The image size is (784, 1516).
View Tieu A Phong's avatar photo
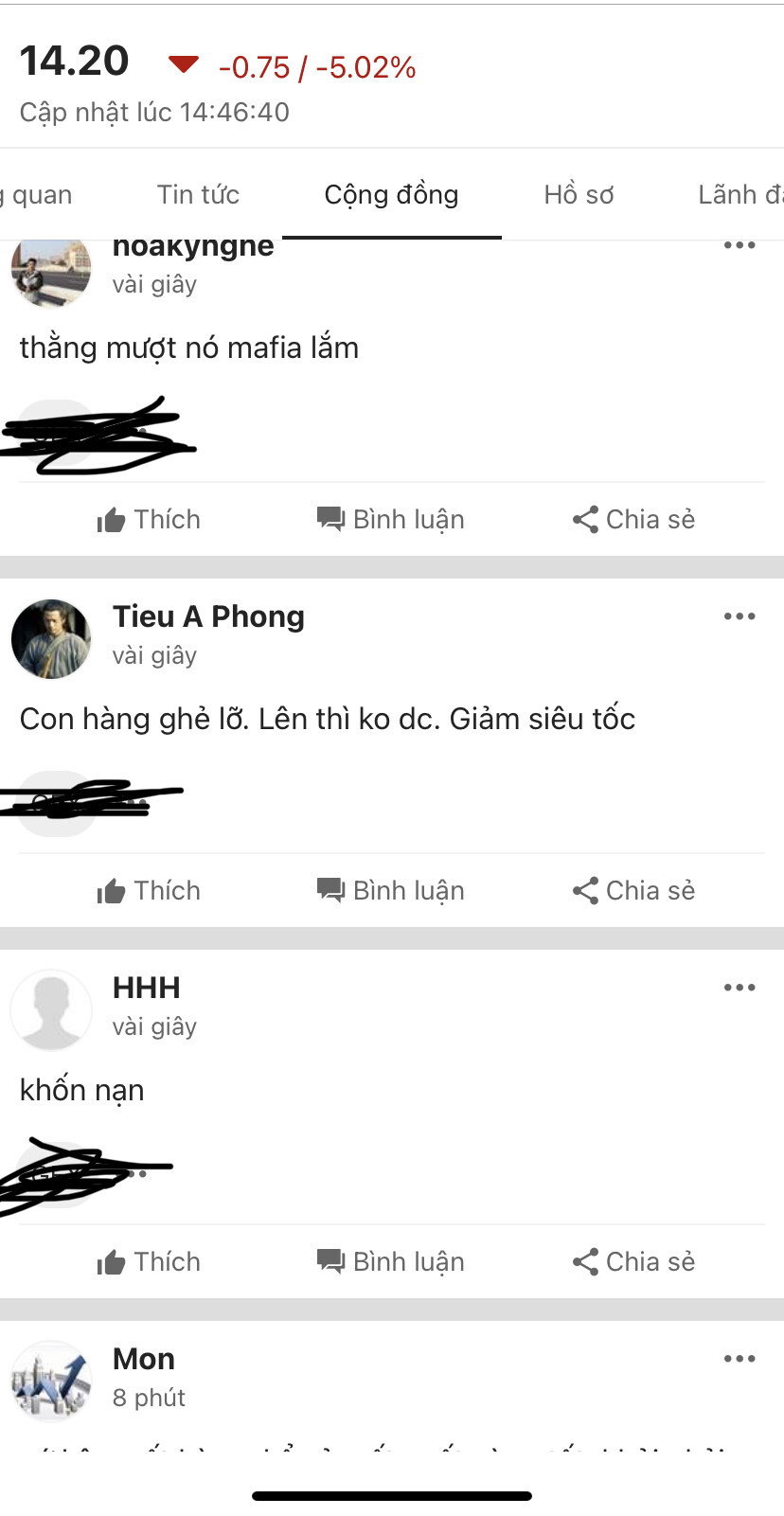(51, 638)
